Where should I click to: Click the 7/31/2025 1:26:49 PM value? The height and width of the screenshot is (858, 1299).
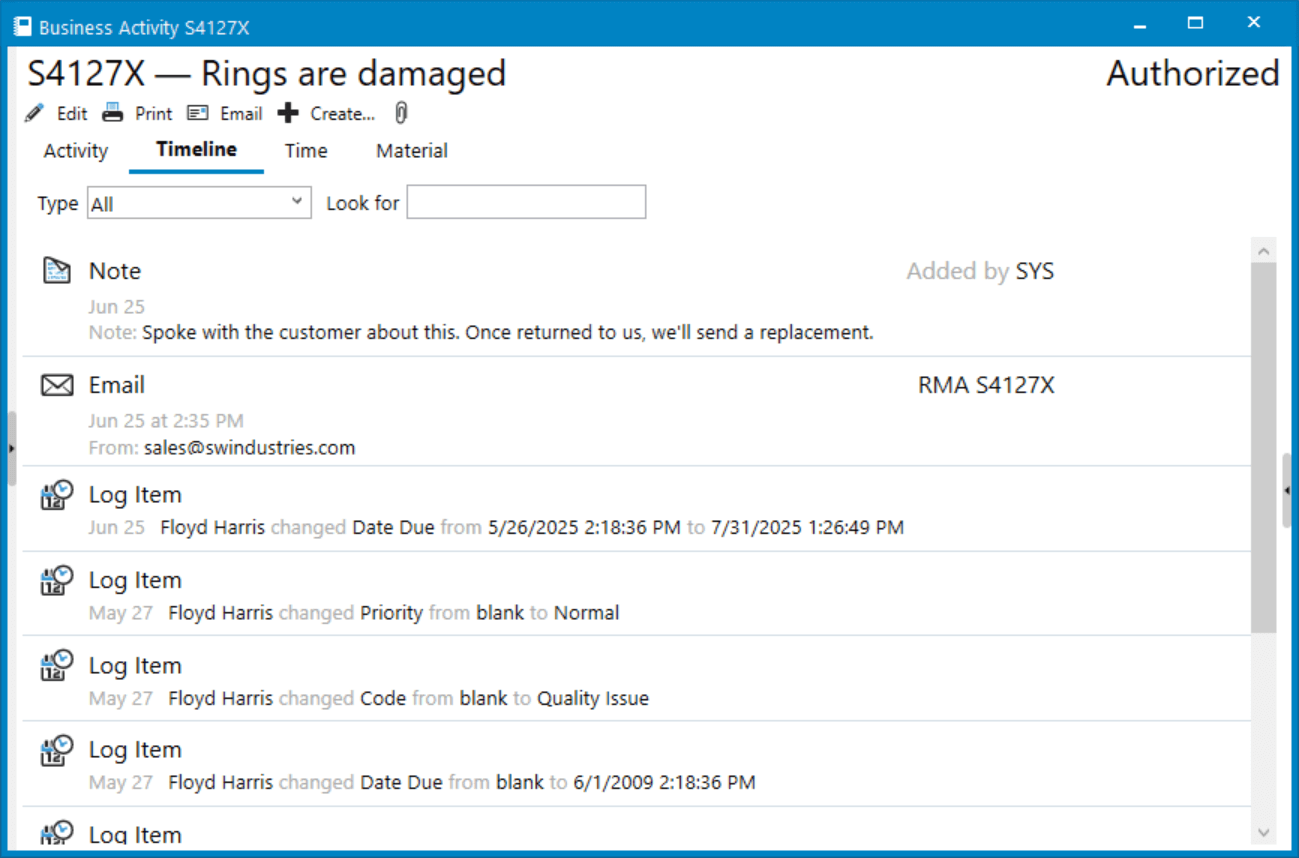[x=807, y=527]
